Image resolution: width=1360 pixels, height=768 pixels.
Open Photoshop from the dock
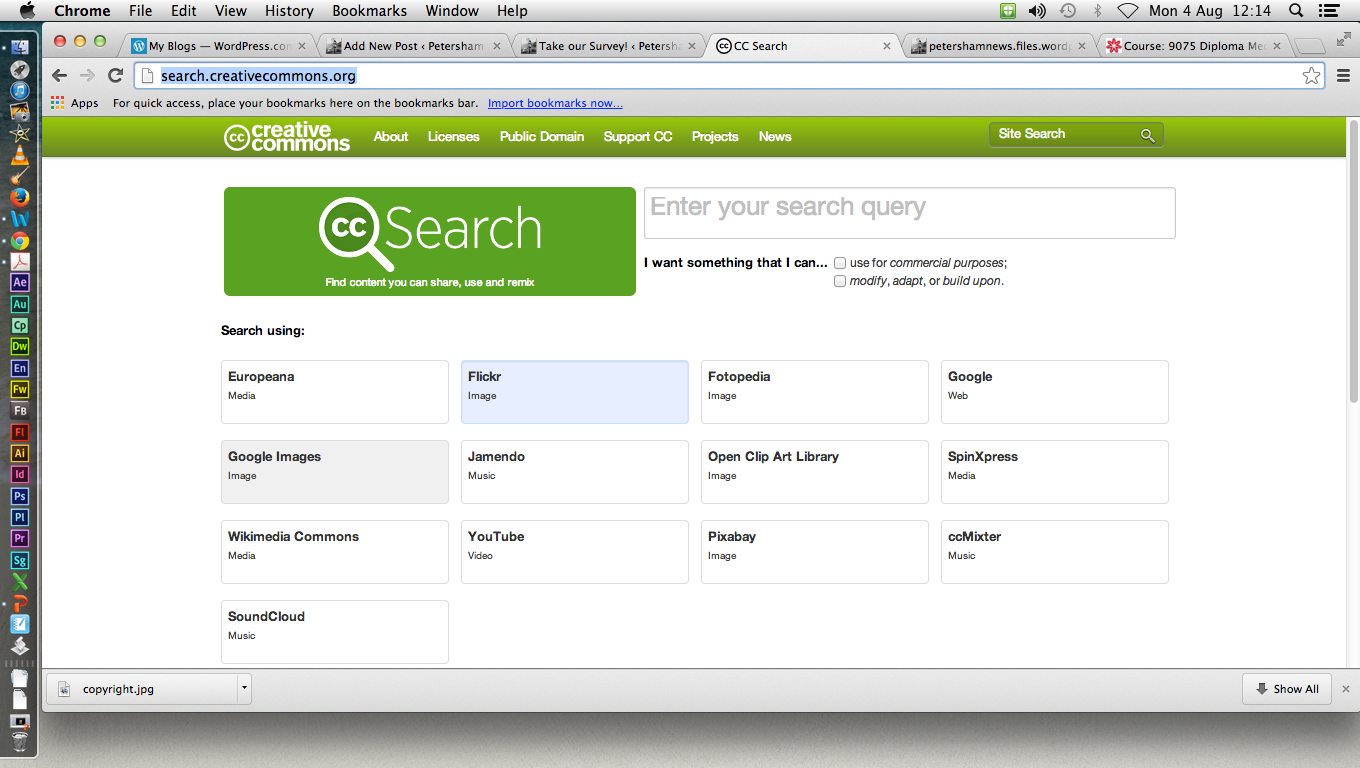(20, 496)
